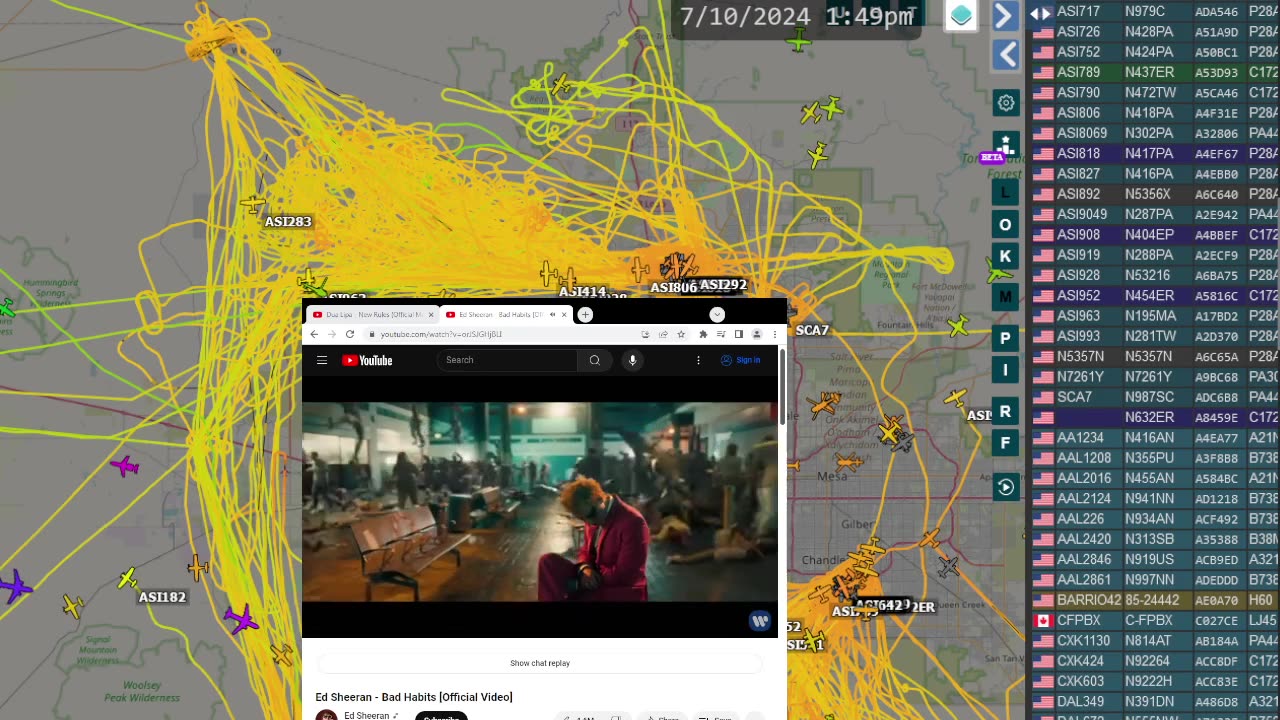This screenshot has height=720, width=1280.
Task: Click the YouTube logo
Action: (367, 360)
